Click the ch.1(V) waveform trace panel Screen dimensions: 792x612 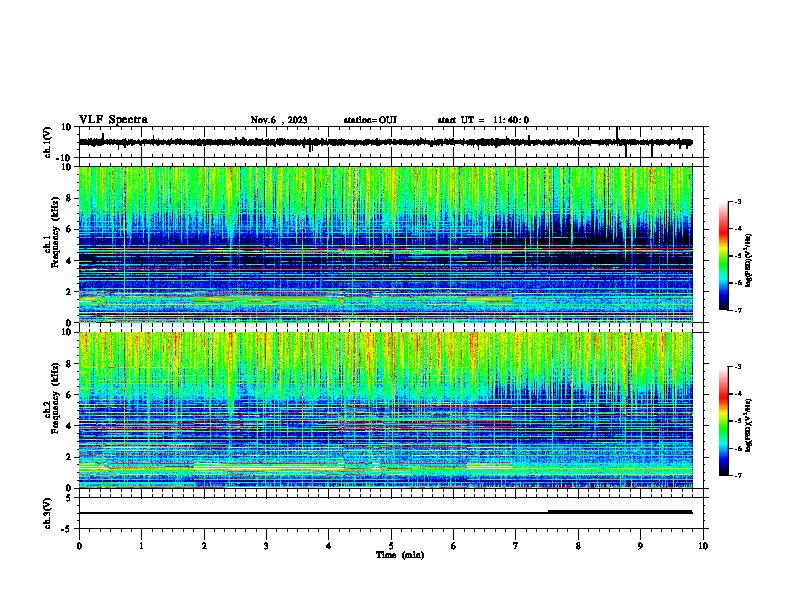(x=393, y=142)
